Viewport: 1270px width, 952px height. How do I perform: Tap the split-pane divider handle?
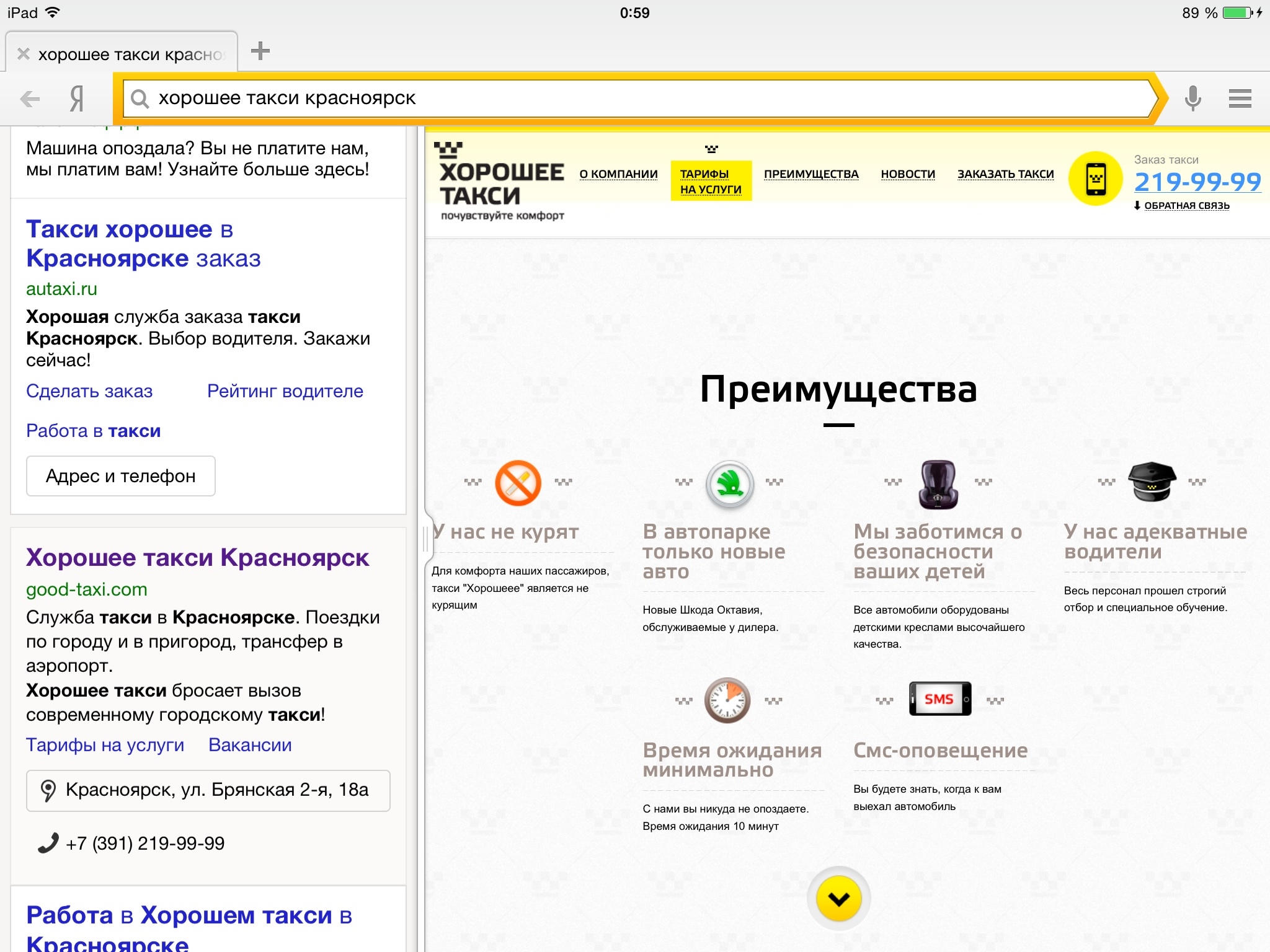[x=425, y=539]
